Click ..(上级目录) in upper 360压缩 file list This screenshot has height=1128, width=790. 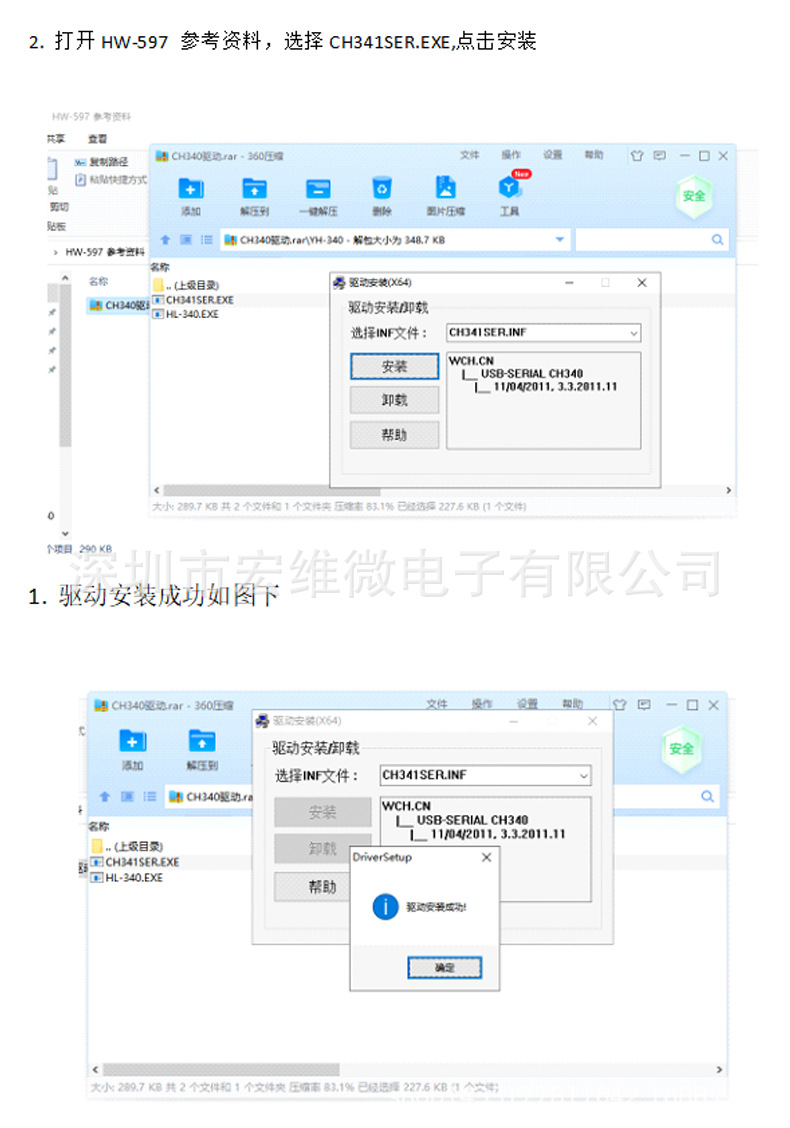pos(186,286)
